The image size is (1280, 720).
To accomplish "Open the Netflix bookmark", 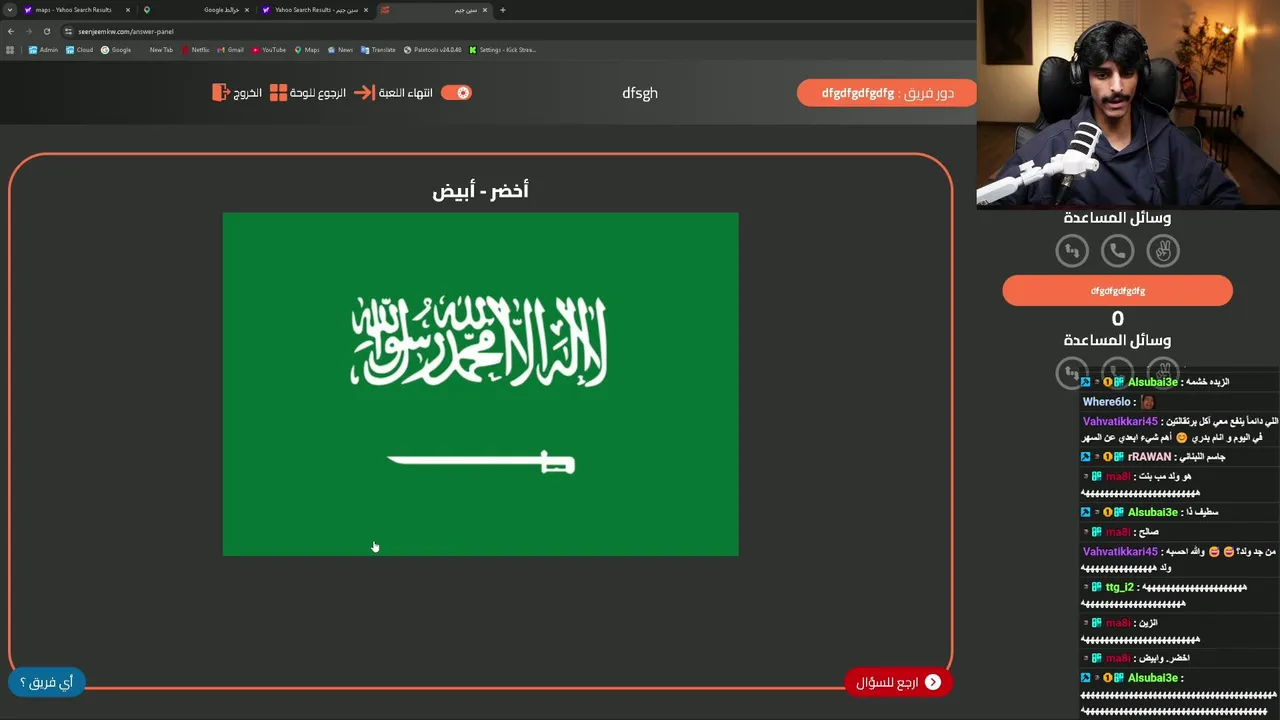I will pos(196,49).
